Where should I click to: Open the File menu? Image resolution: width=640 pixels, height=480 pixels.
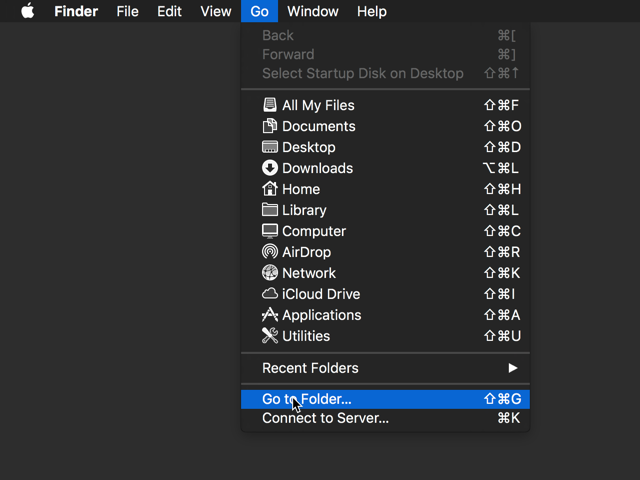click(x=127, y=11)
